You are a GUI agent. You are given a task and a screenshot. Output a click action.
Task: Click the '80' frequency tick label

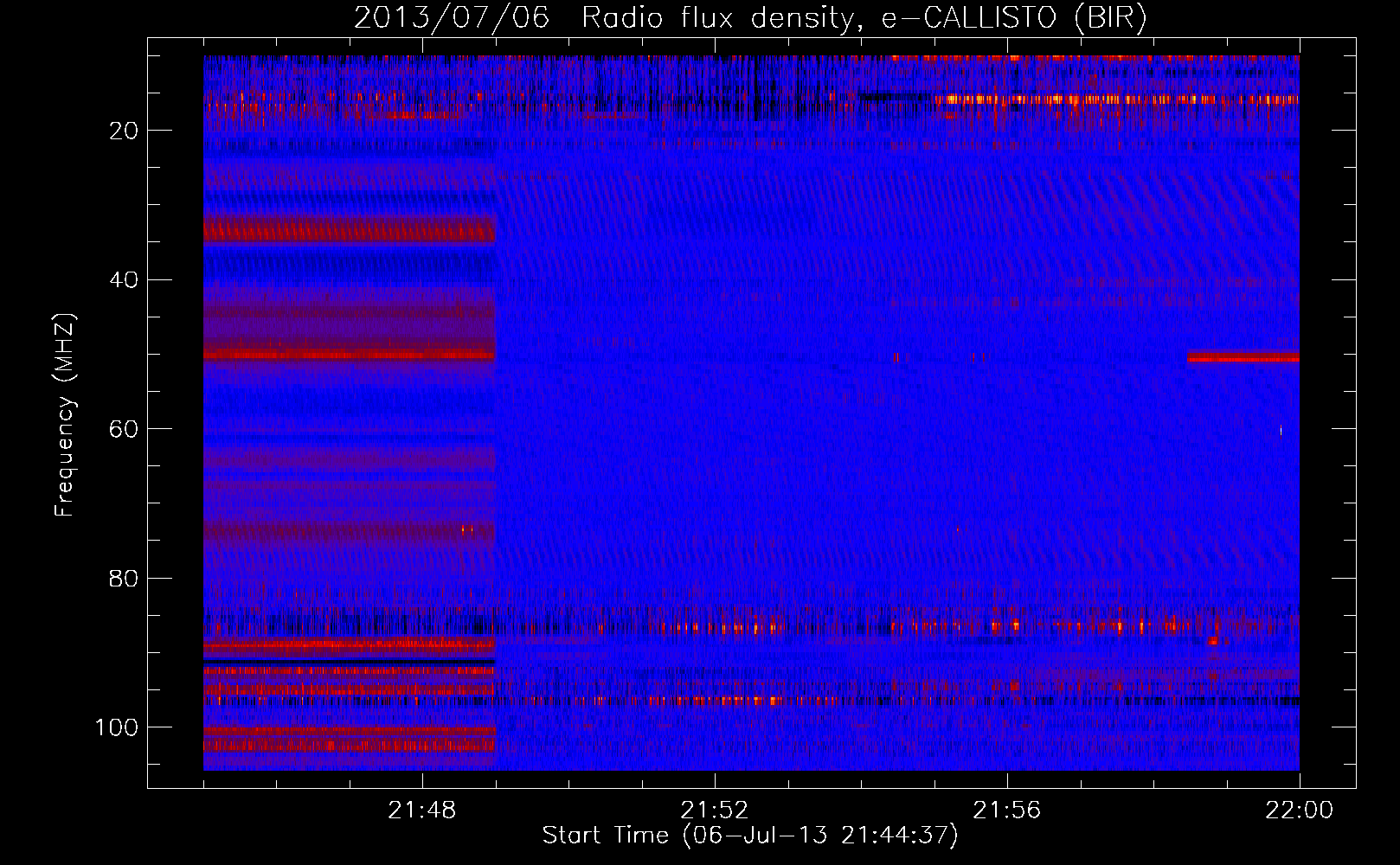coord(125,579)
